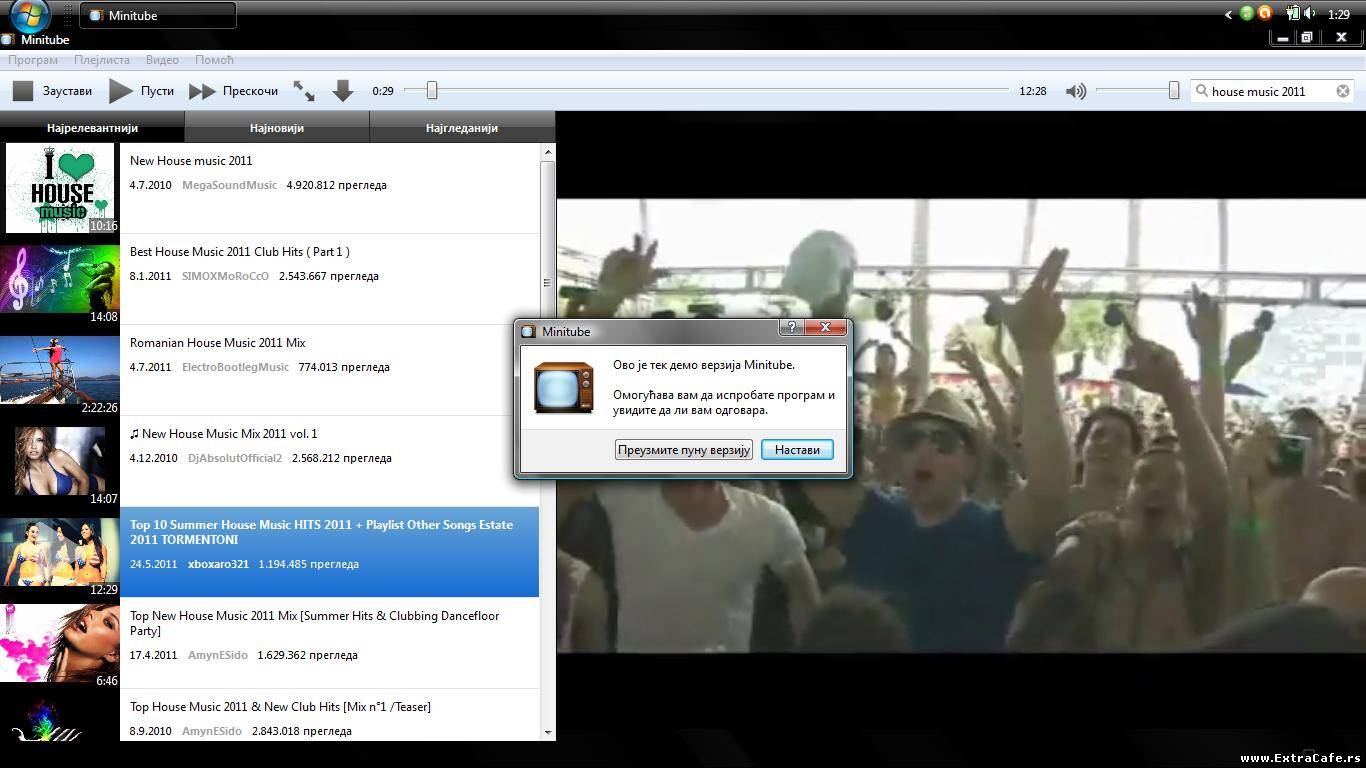Click the help question-mark button in dialog
The height and width of the screenshot is (768, 1366).
[x=792, y=328]
